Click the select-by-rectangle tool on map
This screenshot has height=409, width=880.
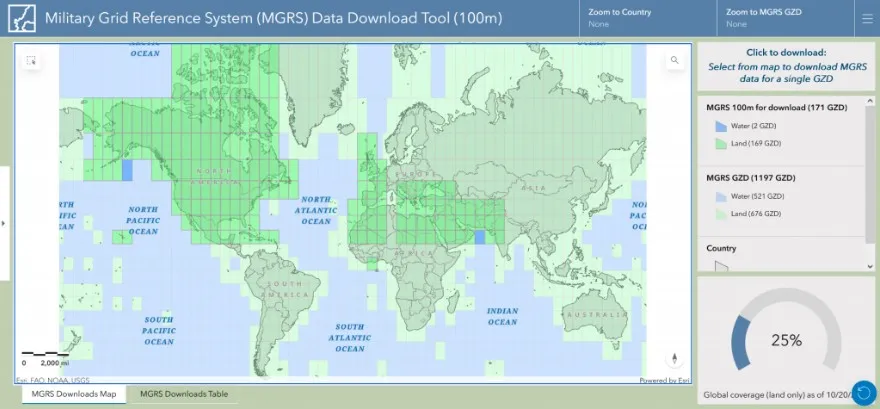click(x=32, y=61)
